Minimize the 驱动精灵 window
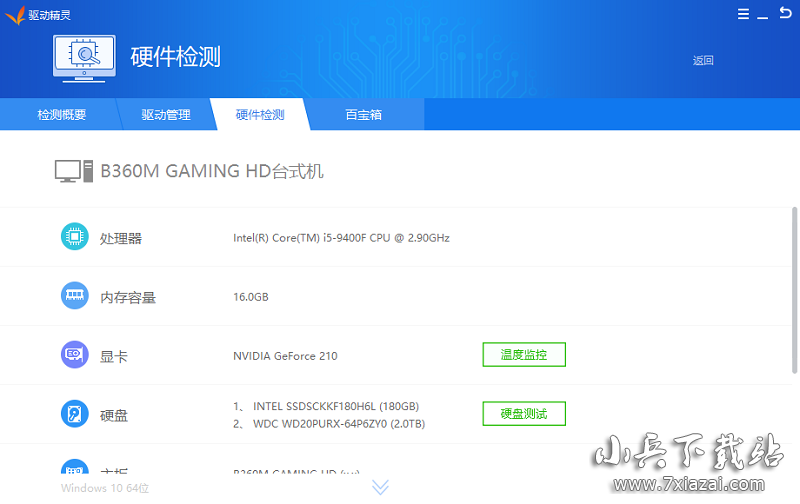Viewport: 800px width, 504px height. coord(762,17)
